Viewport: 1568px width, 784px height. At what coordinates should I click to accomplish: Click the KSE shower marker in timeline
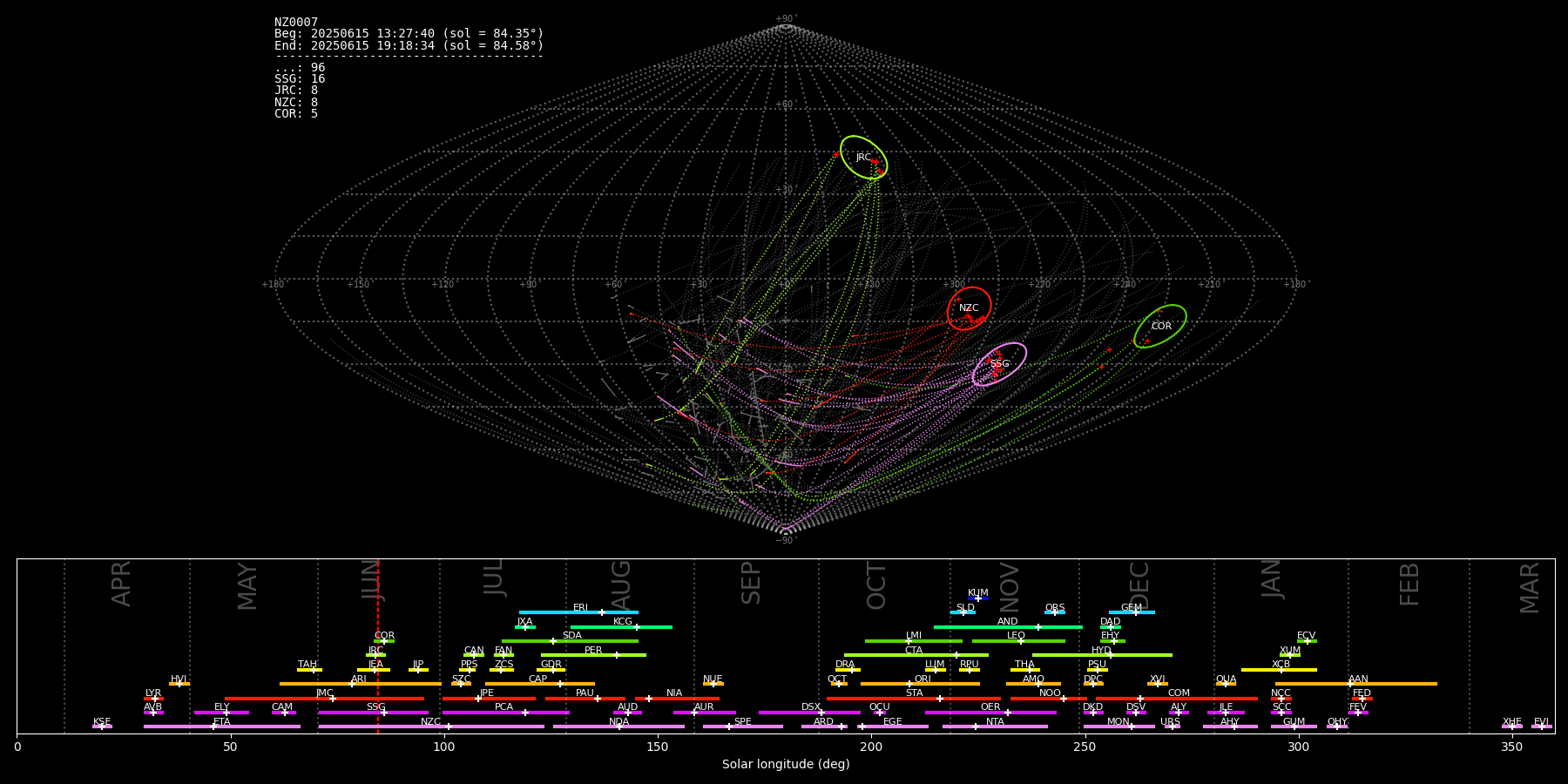click(x=102, y=727)
